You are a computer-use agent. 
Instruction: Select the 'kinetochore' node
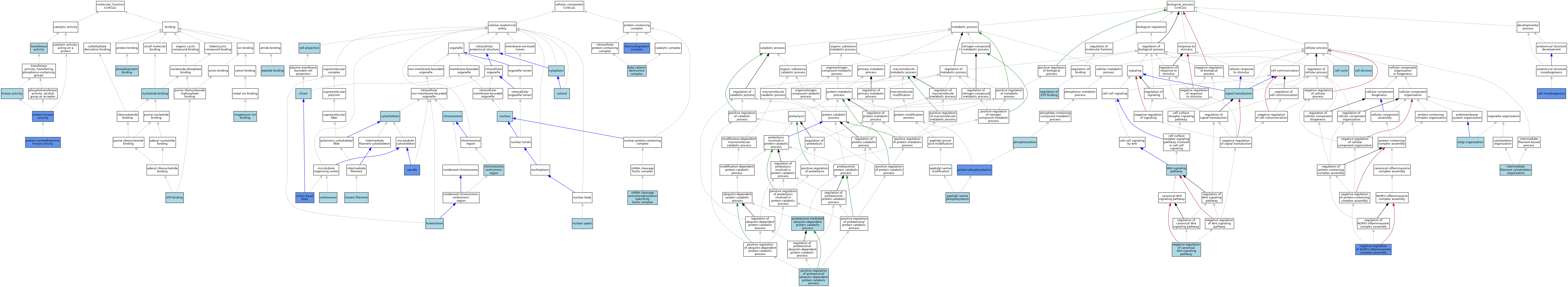coord(435,224)
